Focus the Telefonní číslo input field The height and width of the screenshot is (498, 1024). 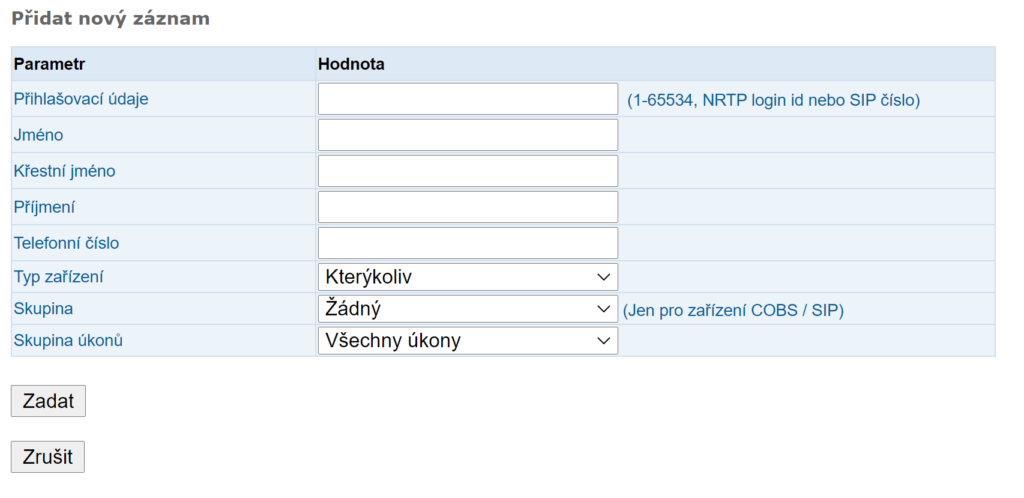[468, 243]
